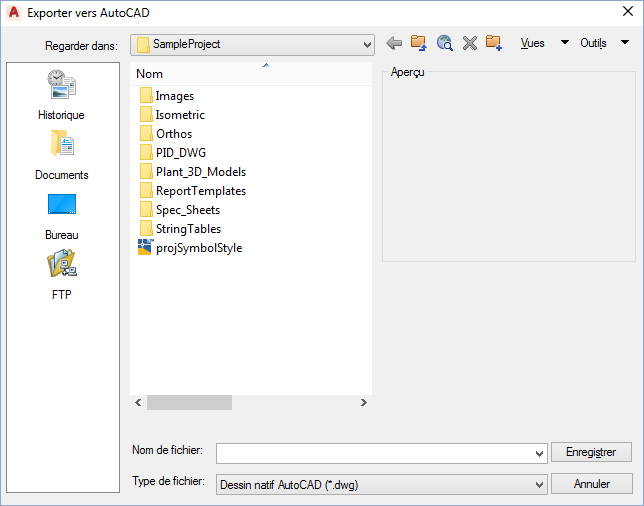Viewport: 644px width, 506px height.
Task: Select the ReportTemplates folder
Action: [193, 191]
